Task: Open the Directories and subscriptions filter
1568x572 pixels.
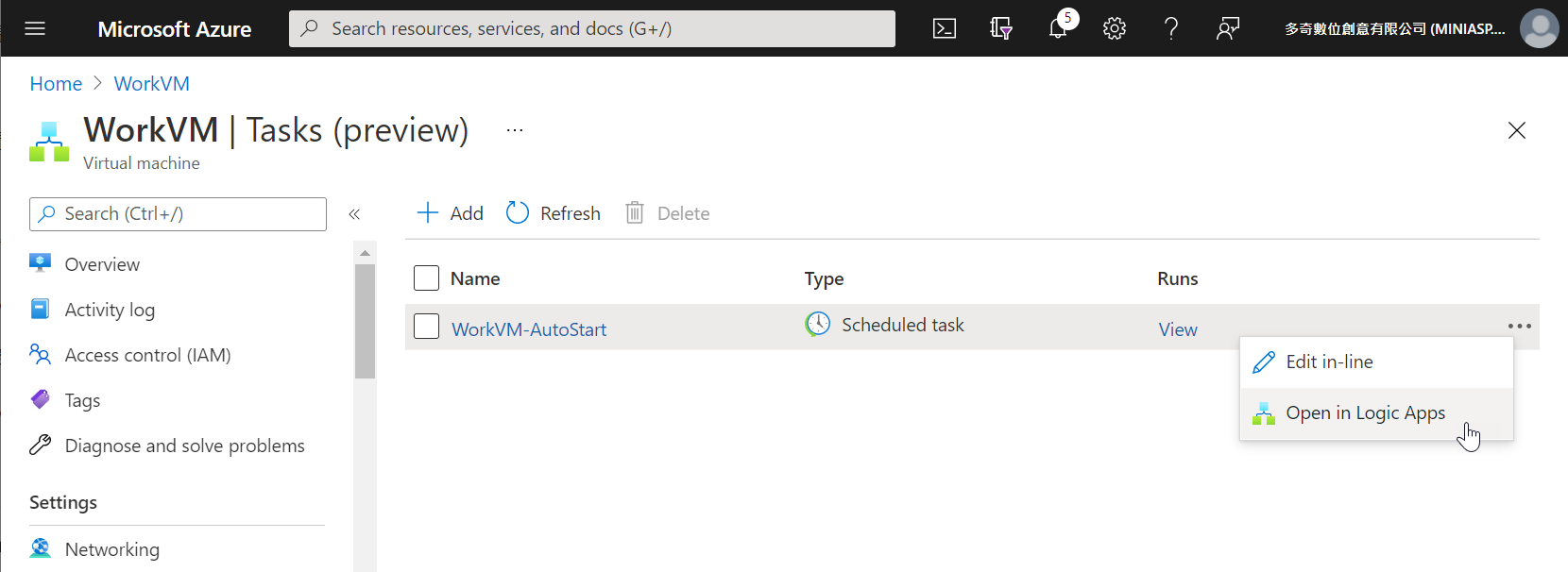Action: click(1001, 28)
